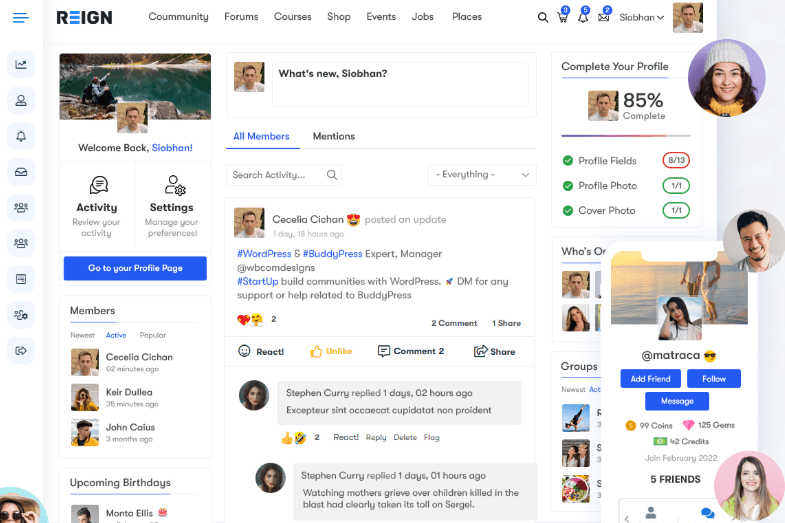Viewport: 785px width, 523px height.
Task: Open the #BuddyPress hashtag link
Action: (x=332, y=254)
